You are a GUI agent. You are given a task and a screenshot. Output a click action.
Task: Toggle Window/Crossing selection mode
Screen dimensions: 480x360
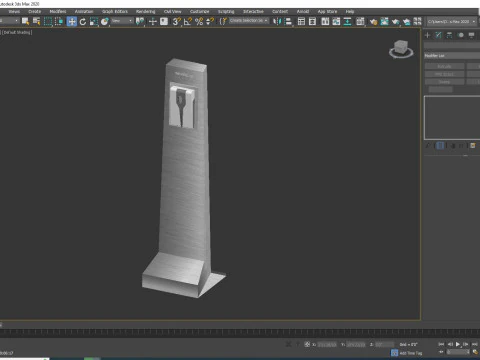click(59, 22)
